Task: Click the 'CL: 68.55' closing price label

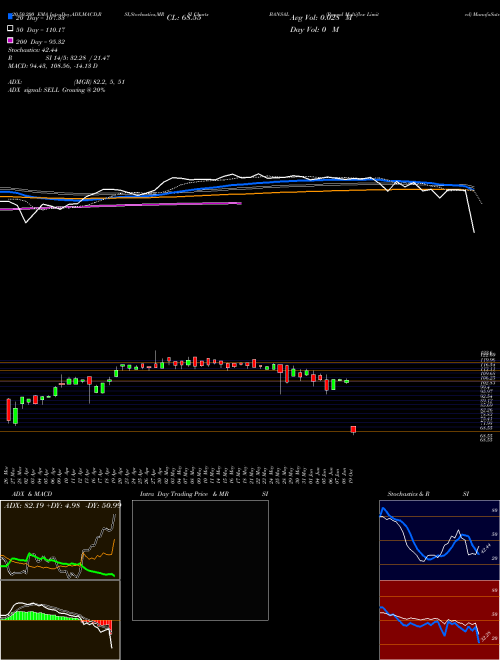Action: 184,18
